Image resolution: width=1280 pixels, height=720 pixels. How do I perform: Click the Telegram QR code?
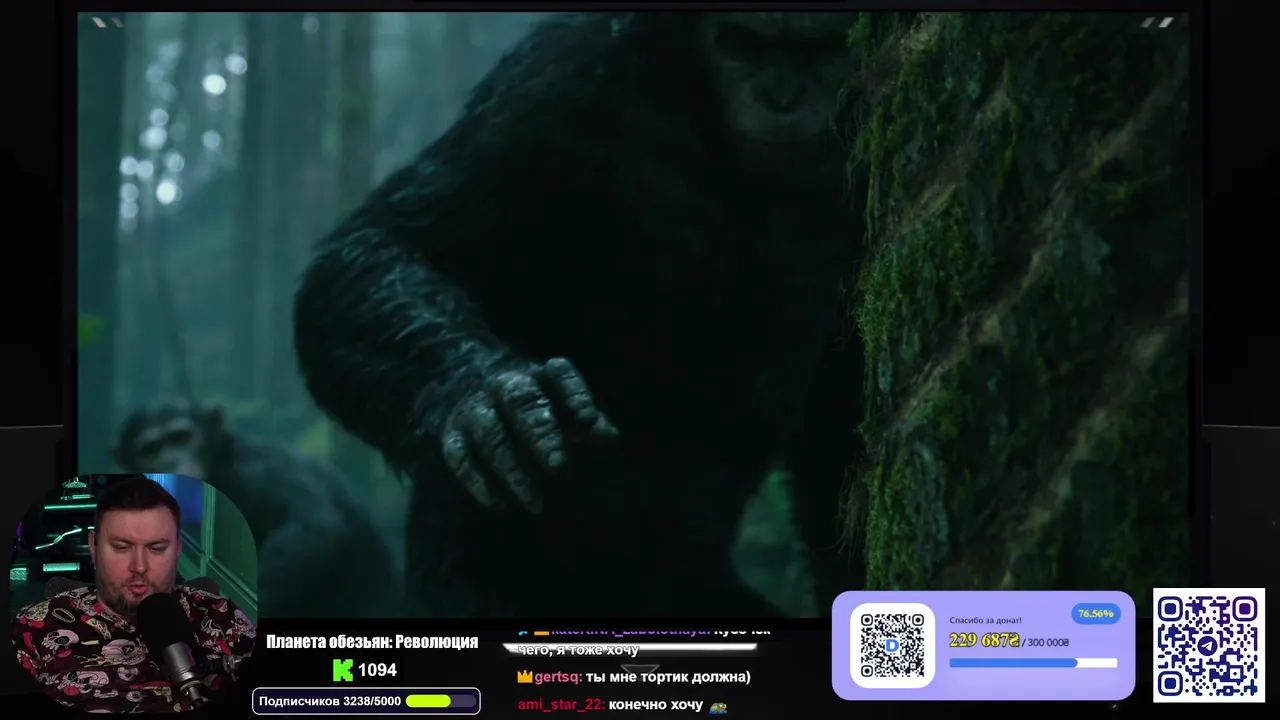(1208, 644)
